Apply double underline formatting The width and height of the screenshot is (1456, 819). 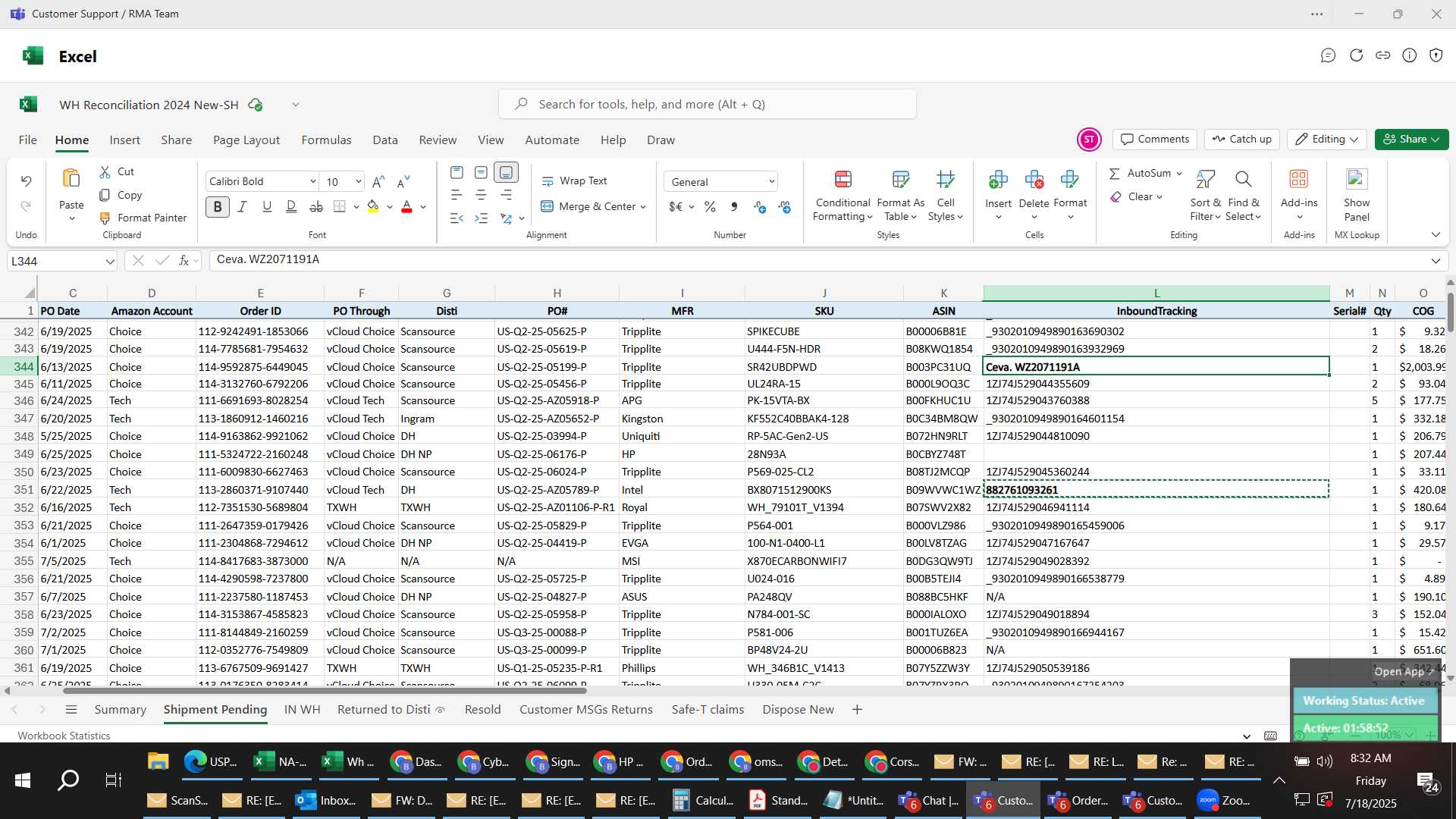pos(291,207)
